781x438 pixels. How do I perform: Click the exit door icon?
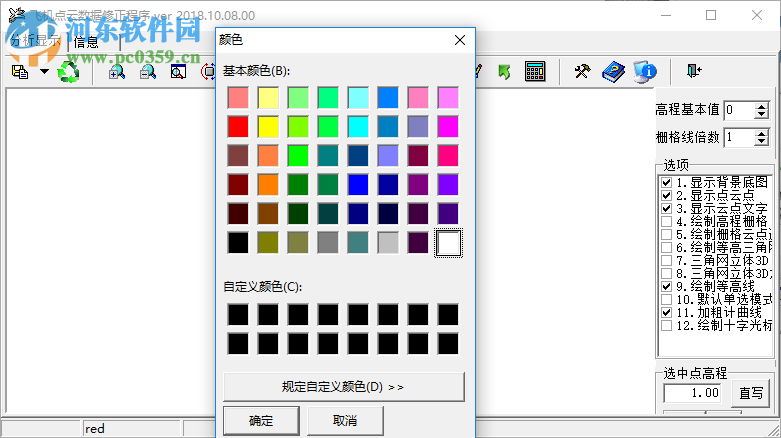point(693,71)
